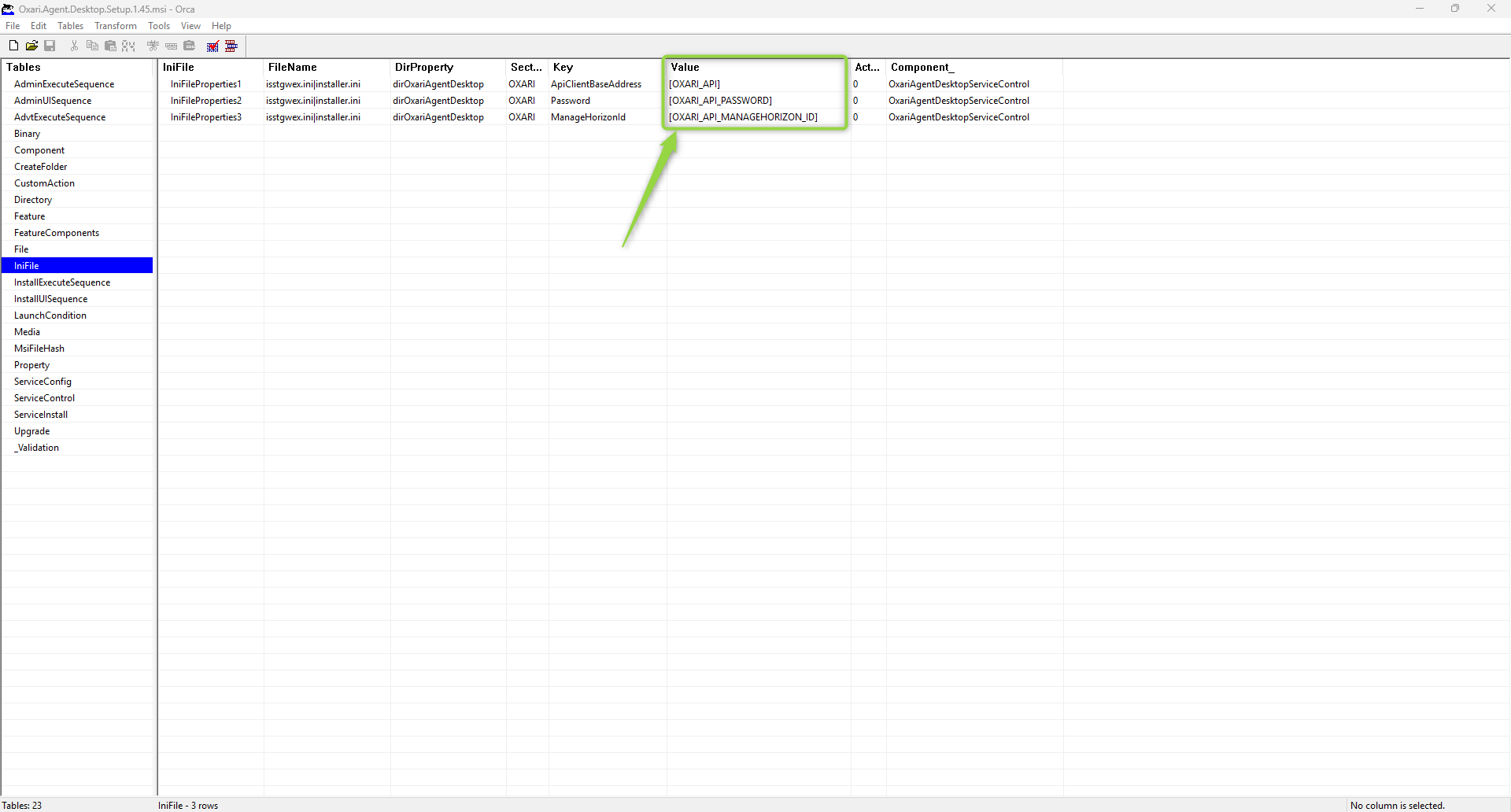Click the New file toolbar icon
The height and width of the screenshot is (812, 1511).
(13, 46)
